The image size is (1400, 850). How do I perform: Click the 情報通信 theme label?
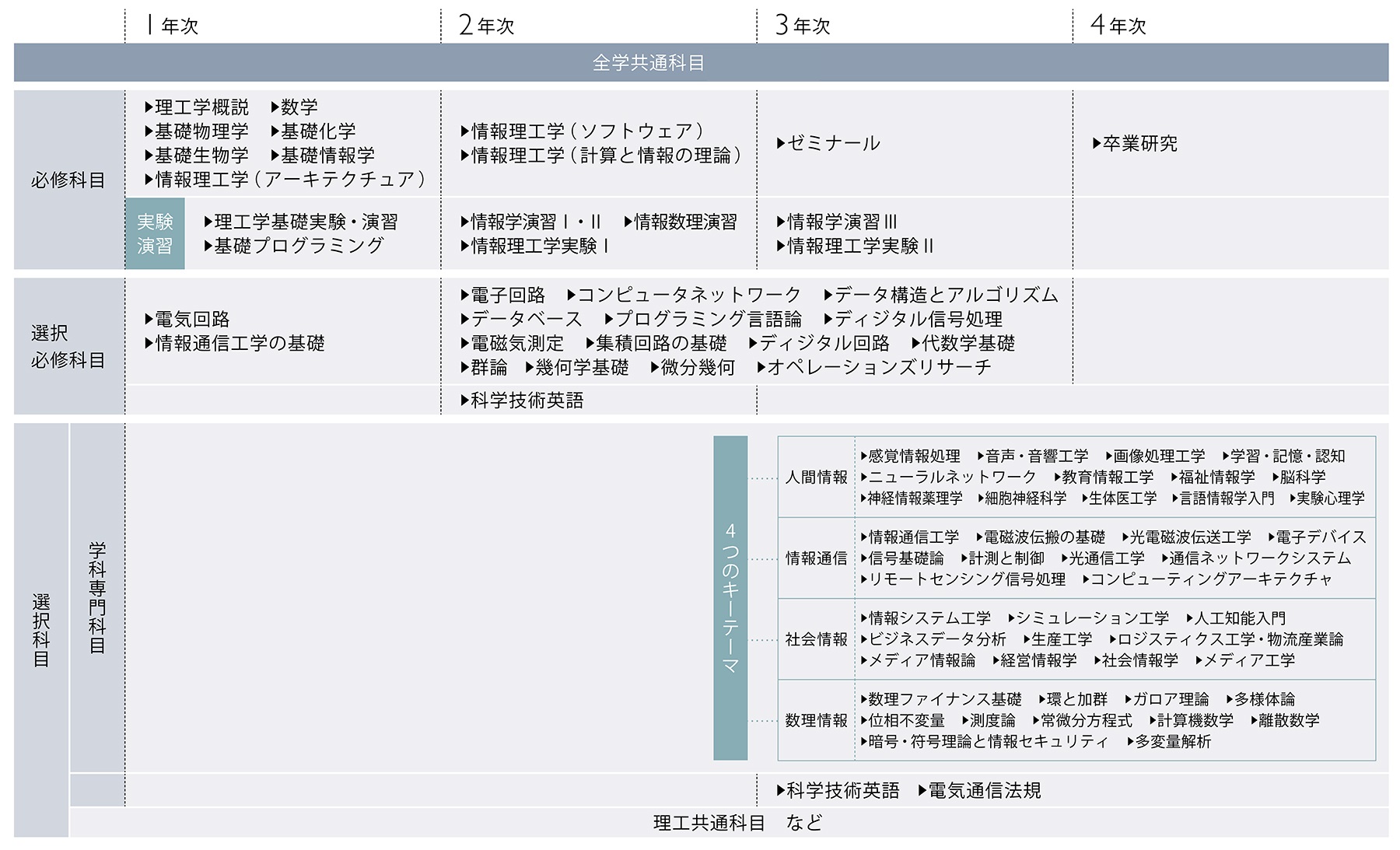816,558
